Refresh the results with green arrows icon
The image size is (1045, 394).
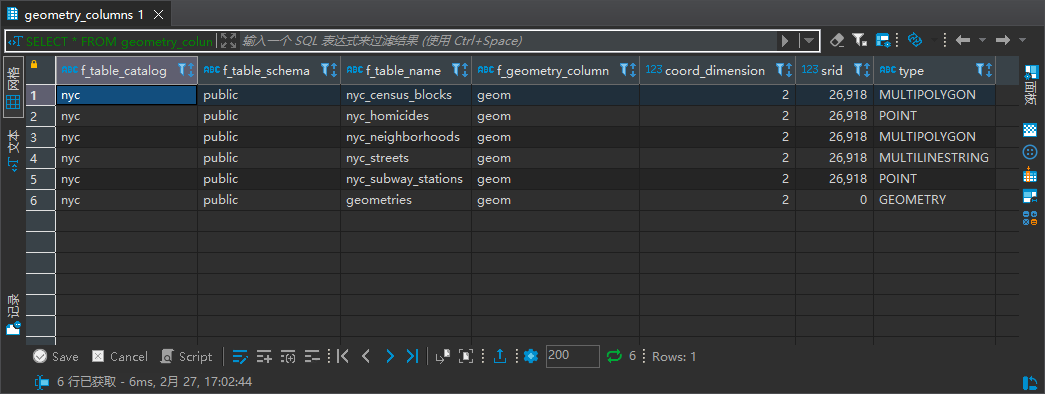coord(614,357)
